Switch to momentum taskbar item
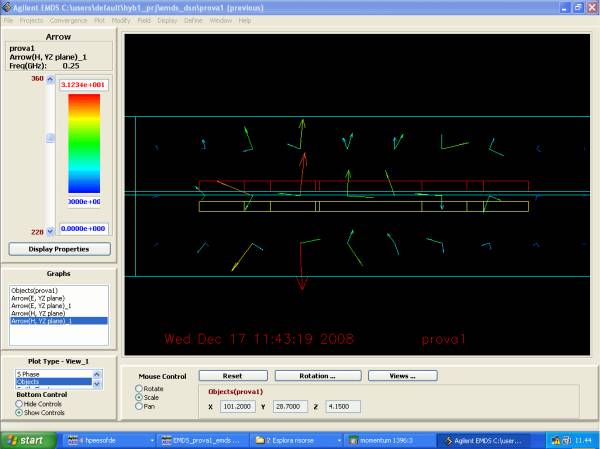Viewport: 600px width, 449px height. [x=390, y=441]
